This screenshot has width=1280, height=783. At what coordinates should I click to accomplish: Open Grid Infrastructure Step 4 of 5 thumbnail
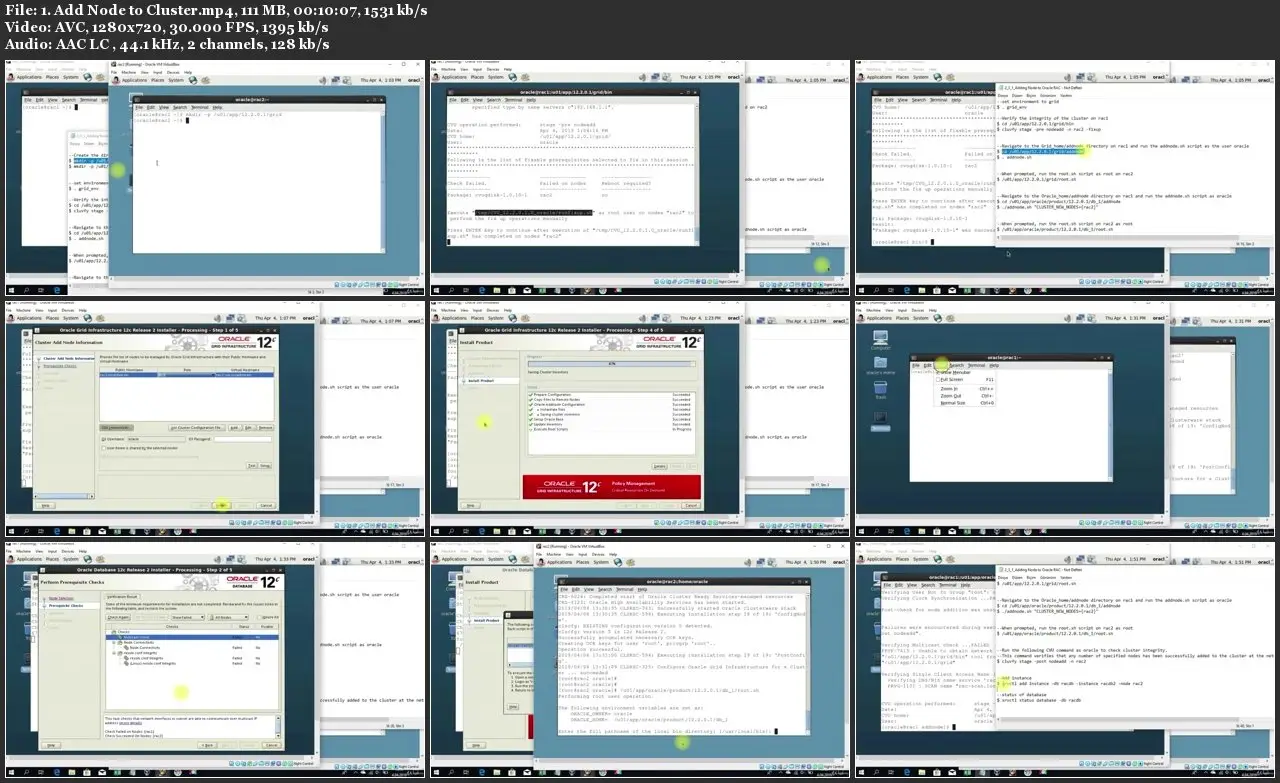639,420
